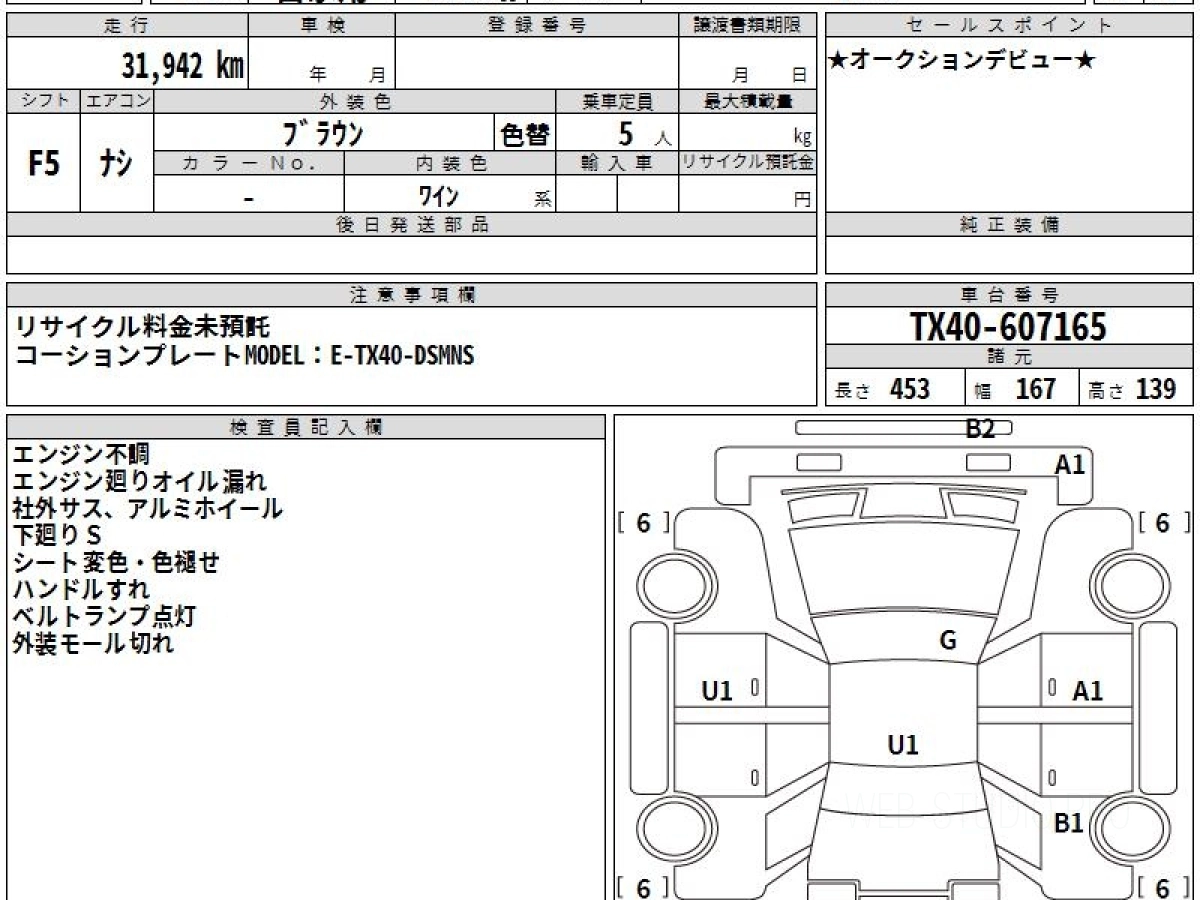Click the 後日発送部品 section header

coord(411,225)
